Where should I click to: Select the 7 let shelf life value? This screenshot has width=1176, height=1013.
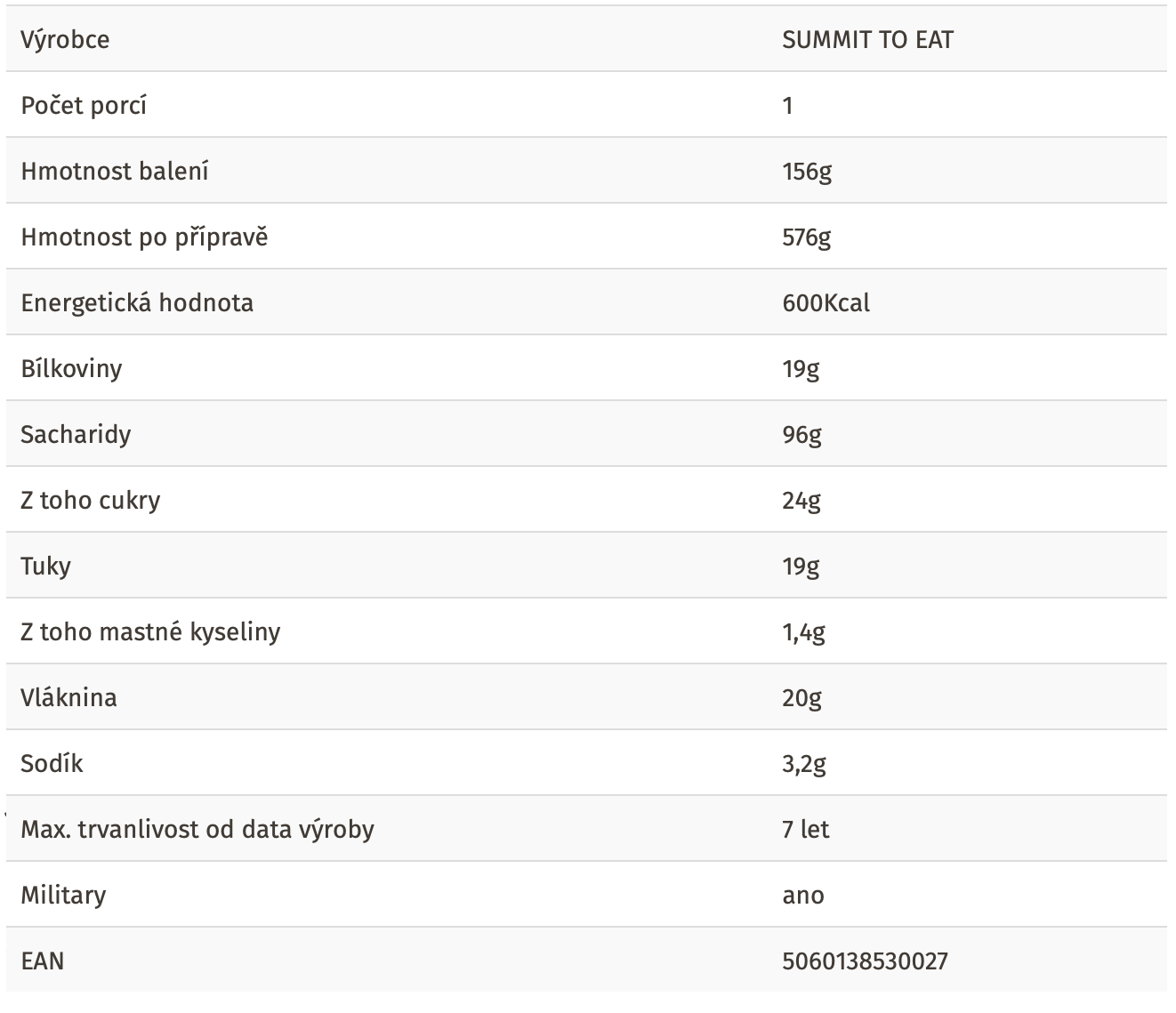(806, 829)
